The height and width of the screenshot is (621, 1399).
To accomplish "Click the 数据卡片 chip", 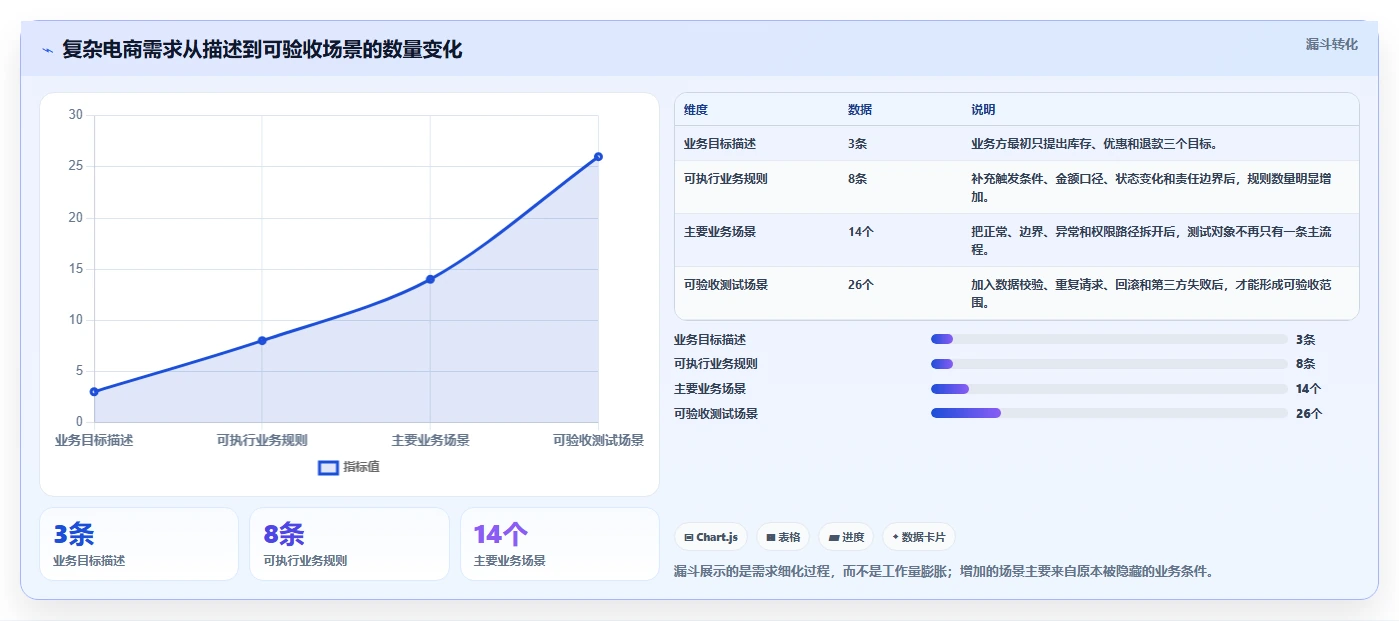I will point(917,537).
